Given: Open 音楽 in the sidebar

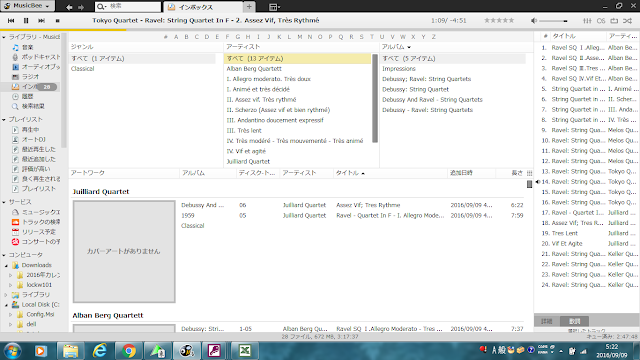Looking at the screenshot, I should click(x=27, y=47).
